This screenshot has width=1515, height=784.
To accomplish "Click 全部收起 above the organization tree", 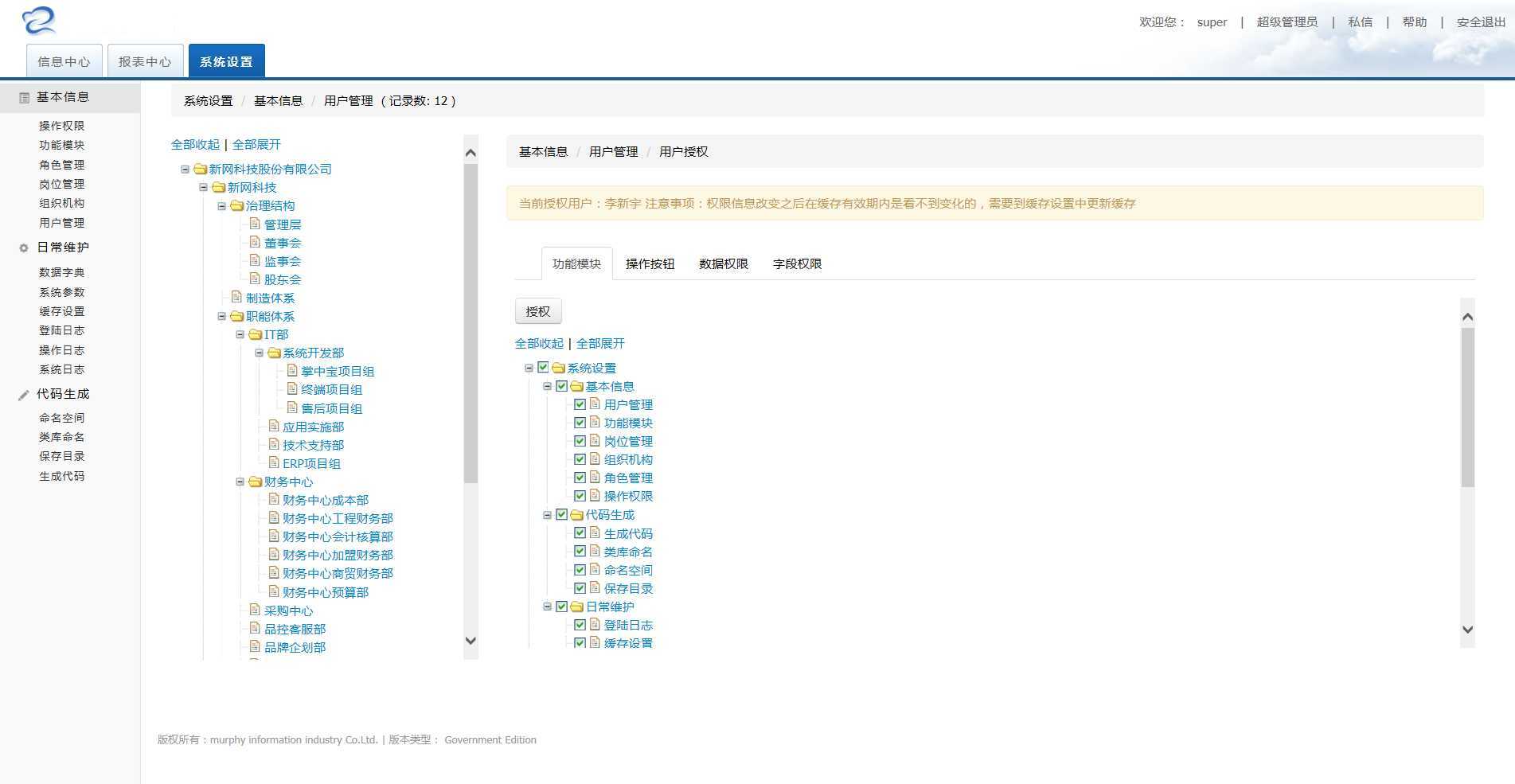I will [x=195, y=144].
